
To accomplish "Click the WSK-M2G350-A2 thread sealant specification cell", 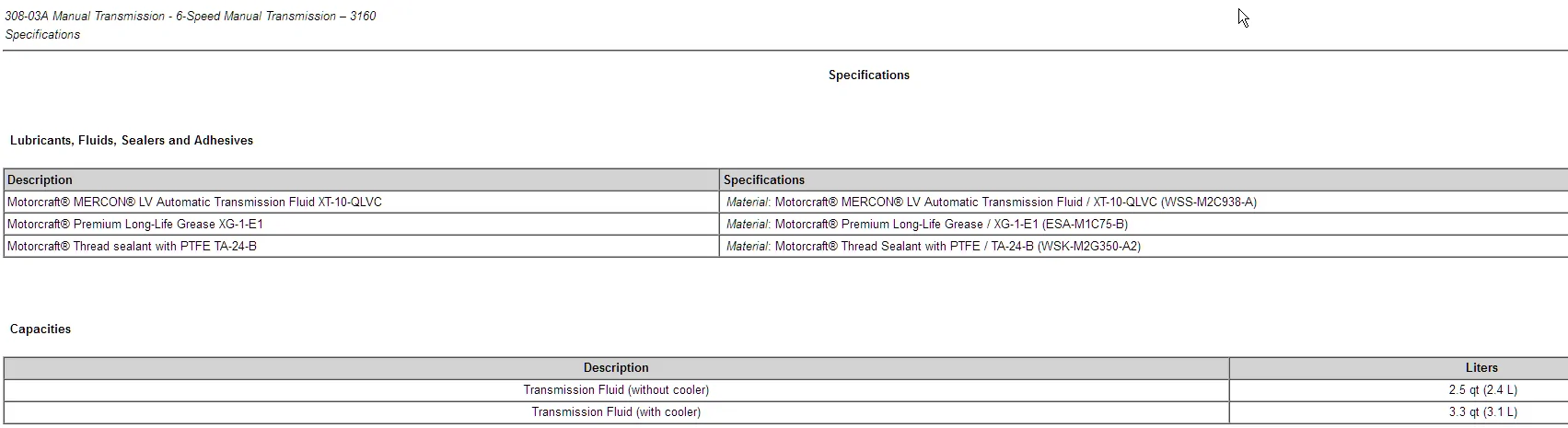I will (x=1144, y=246).
